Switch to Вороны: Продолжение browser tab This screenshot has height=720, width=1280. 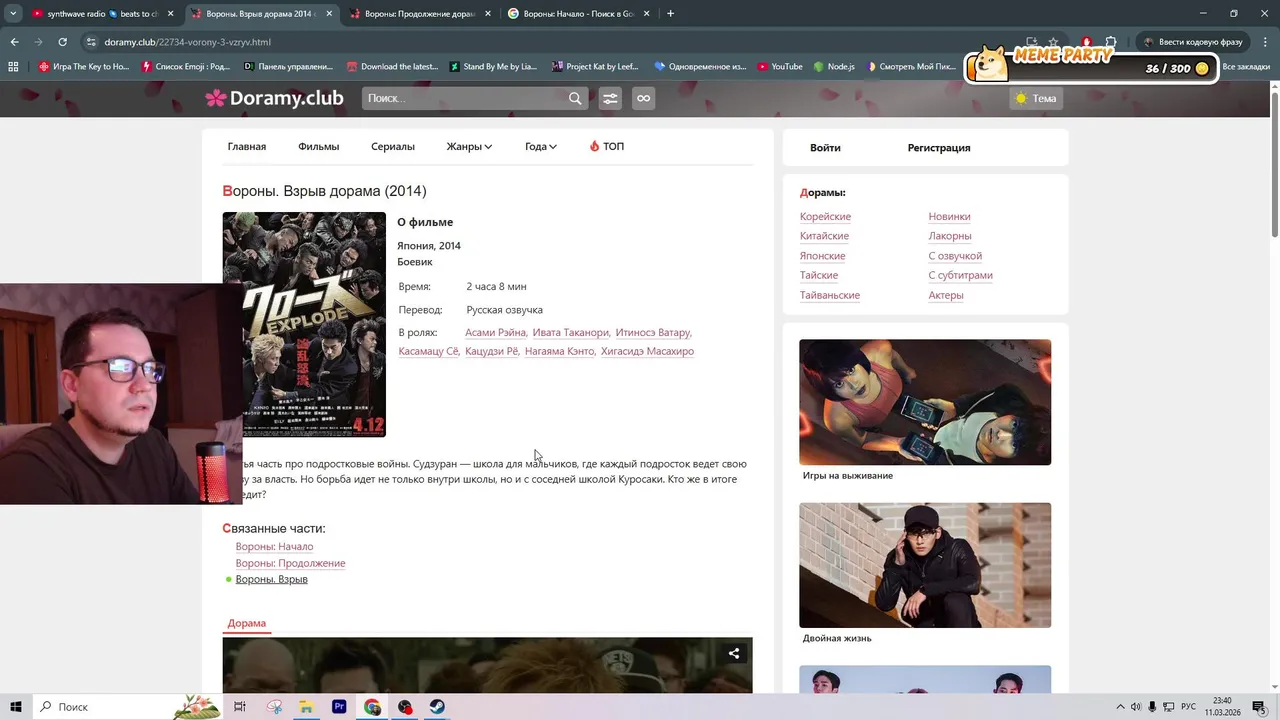pos(420,14)
